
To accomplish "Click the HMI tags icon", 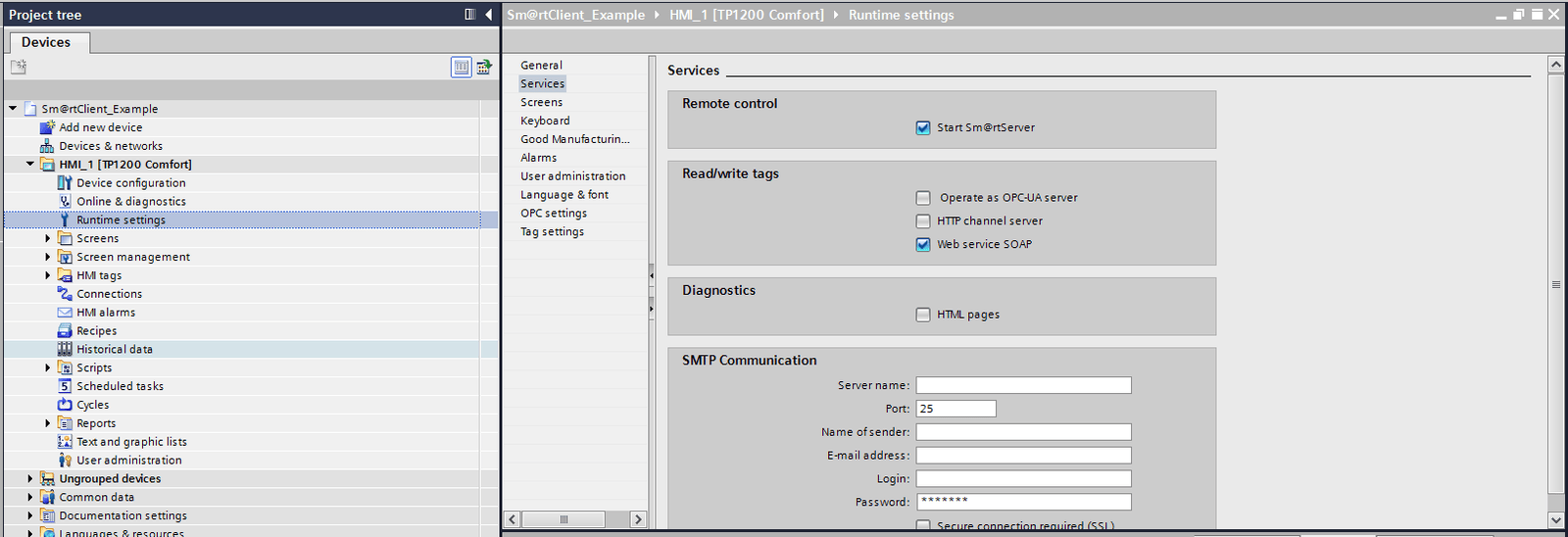I will pyautogui.click(x=65, y=275).
